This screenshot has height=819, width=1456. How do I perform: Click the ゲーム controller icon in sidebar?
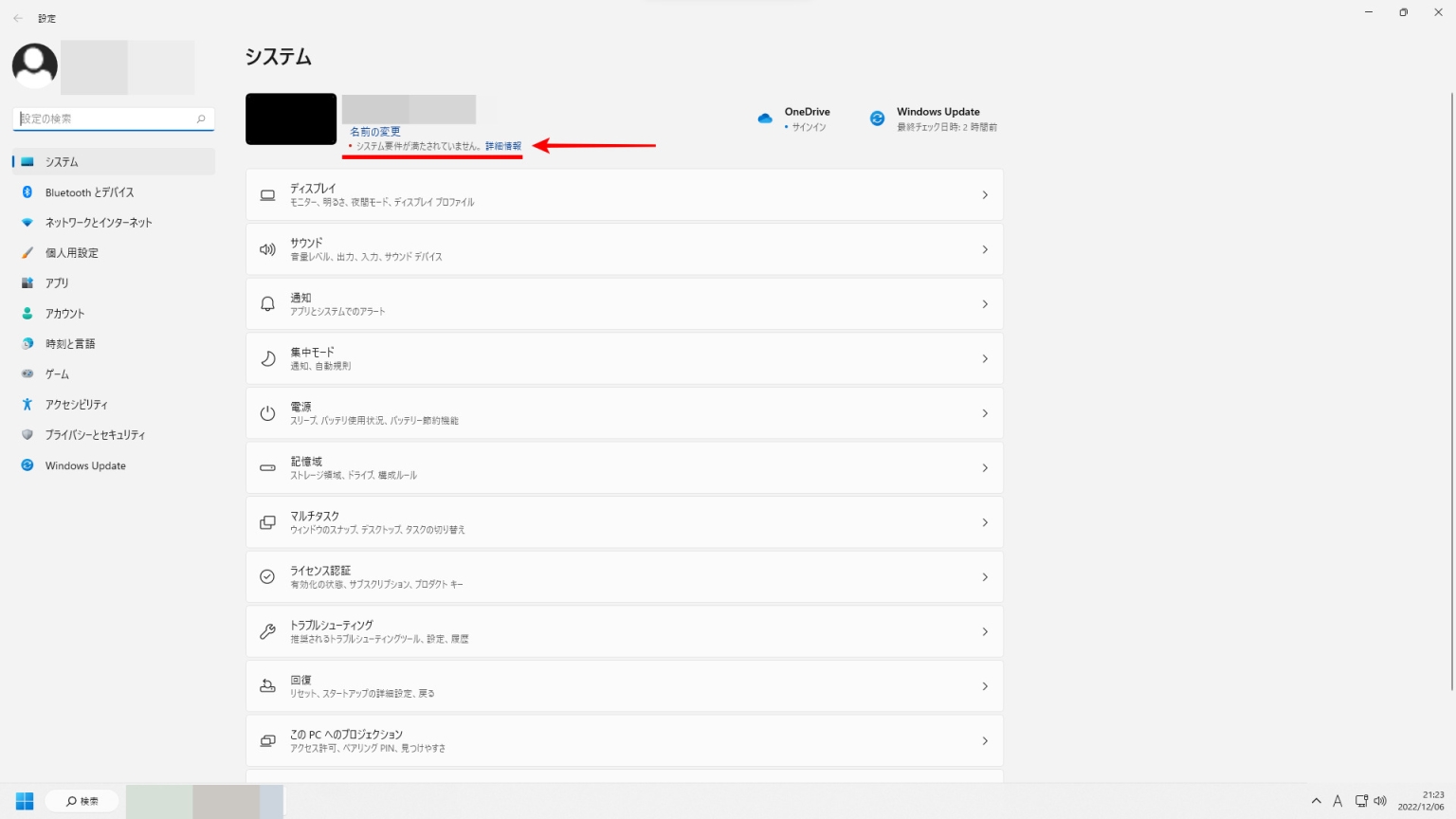coord(27,374)
